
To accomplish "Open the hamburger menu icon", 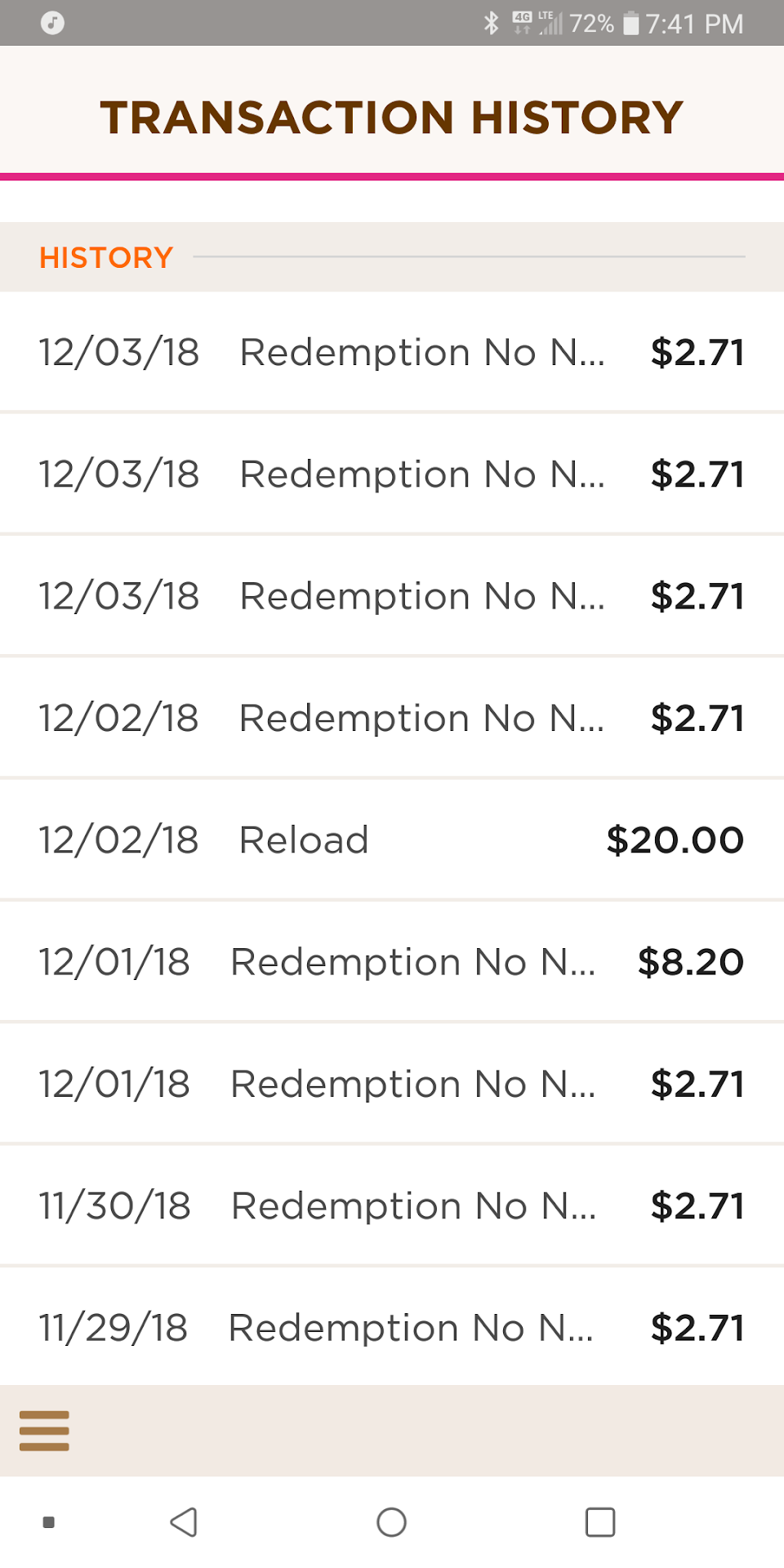I will (44, 1430).
